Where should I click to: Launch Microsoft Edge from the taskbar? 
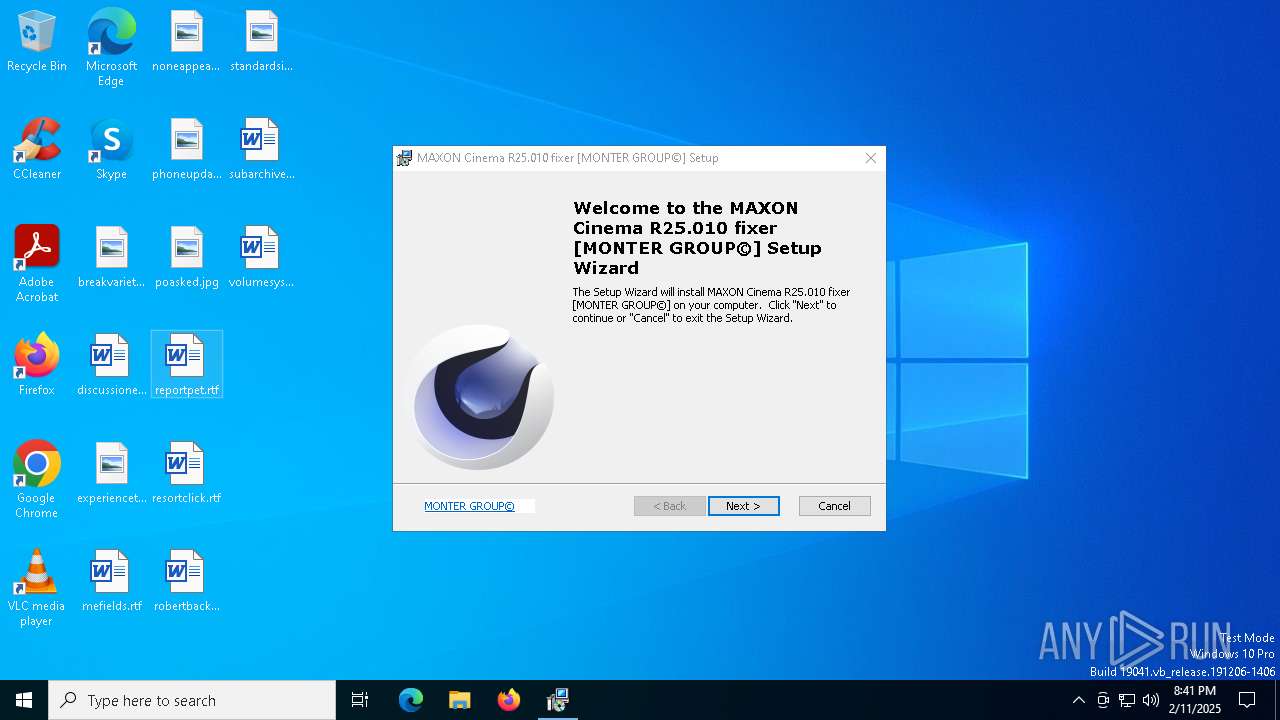[411, 700]
